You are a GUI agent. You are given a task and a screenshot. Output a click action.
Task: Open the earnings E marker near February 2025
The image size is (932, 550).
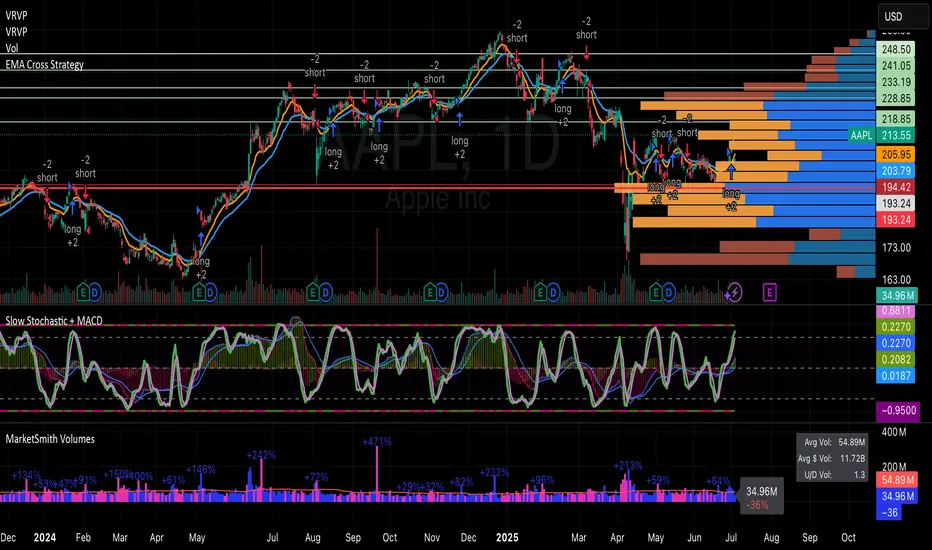click(540, 293)
